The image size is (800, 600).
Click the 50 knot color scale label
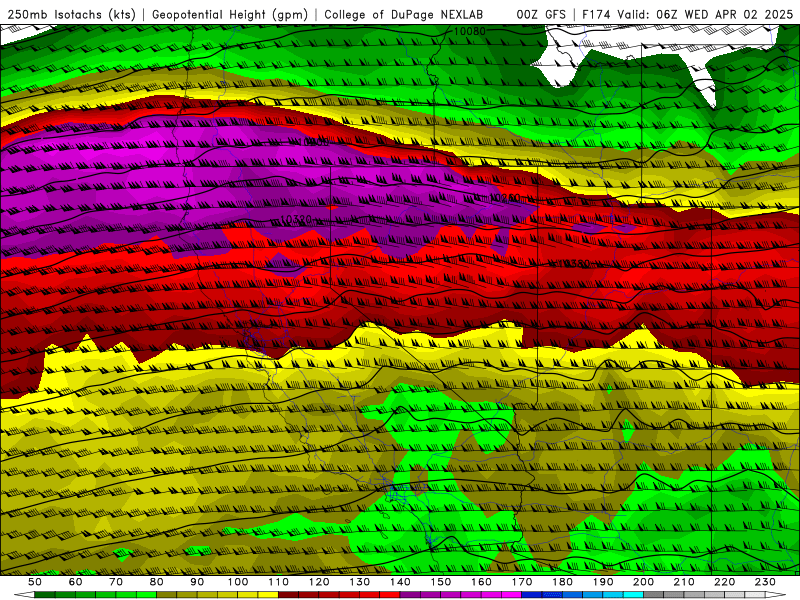click(35, 582)
